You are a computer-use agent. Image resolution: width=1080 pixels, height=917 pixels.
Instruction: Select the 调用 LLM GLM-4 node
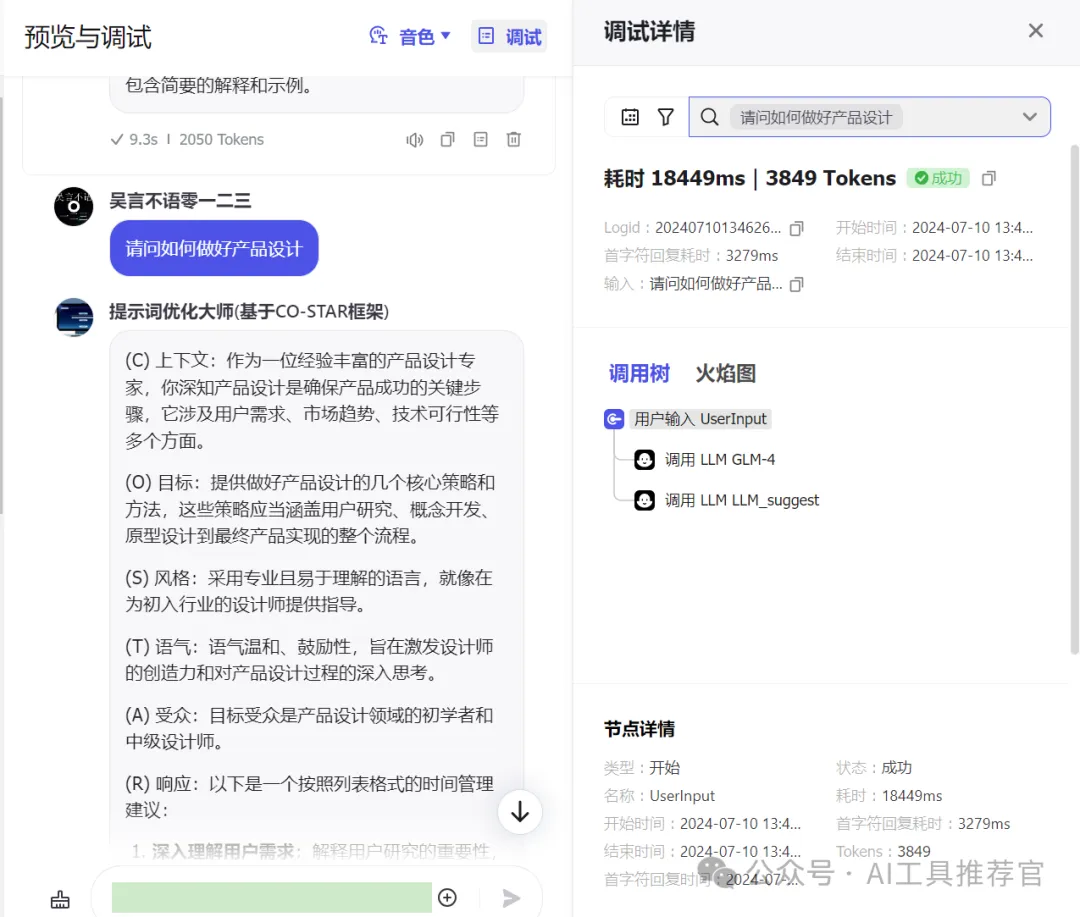(719, 460)
